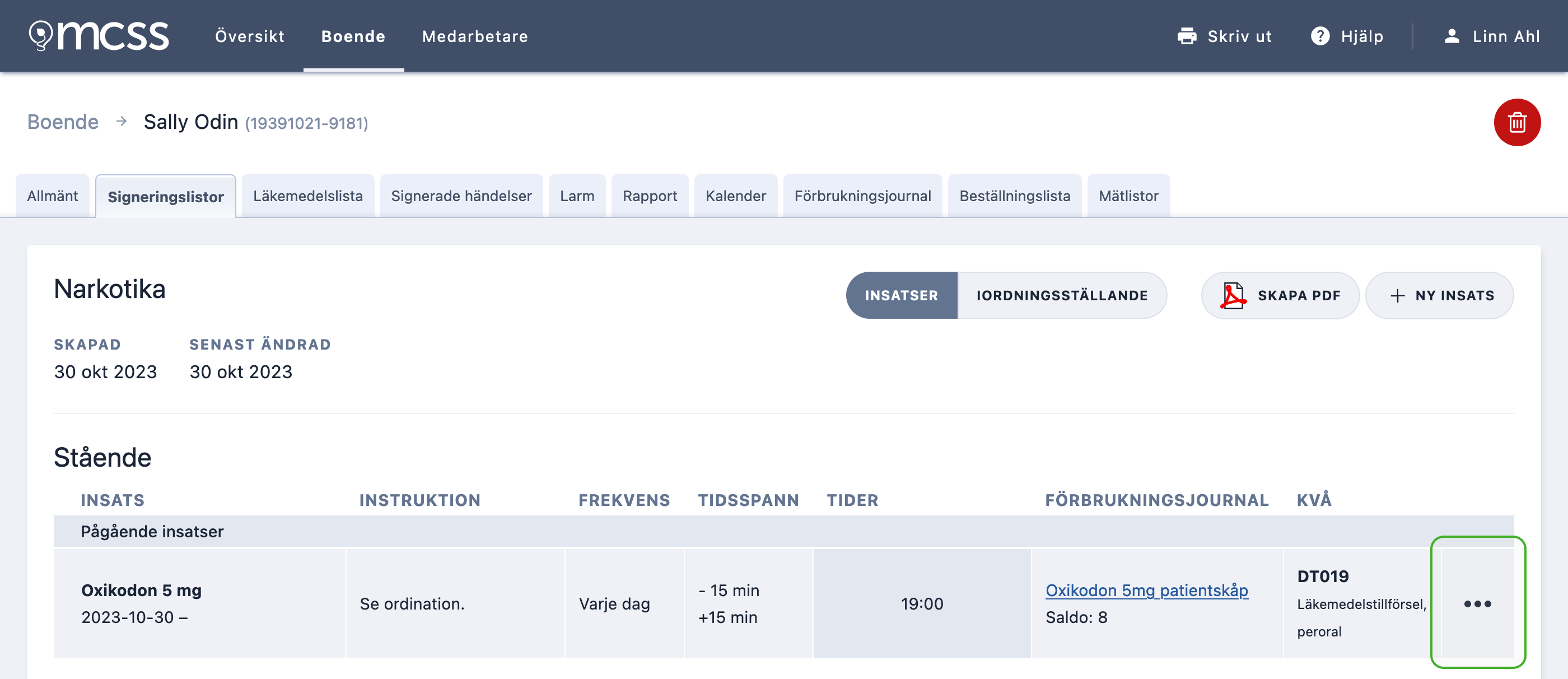Click the plus icon in Ny insats
The width and height of the screenshot is (1568, 679).
[x=1397, y=296]
